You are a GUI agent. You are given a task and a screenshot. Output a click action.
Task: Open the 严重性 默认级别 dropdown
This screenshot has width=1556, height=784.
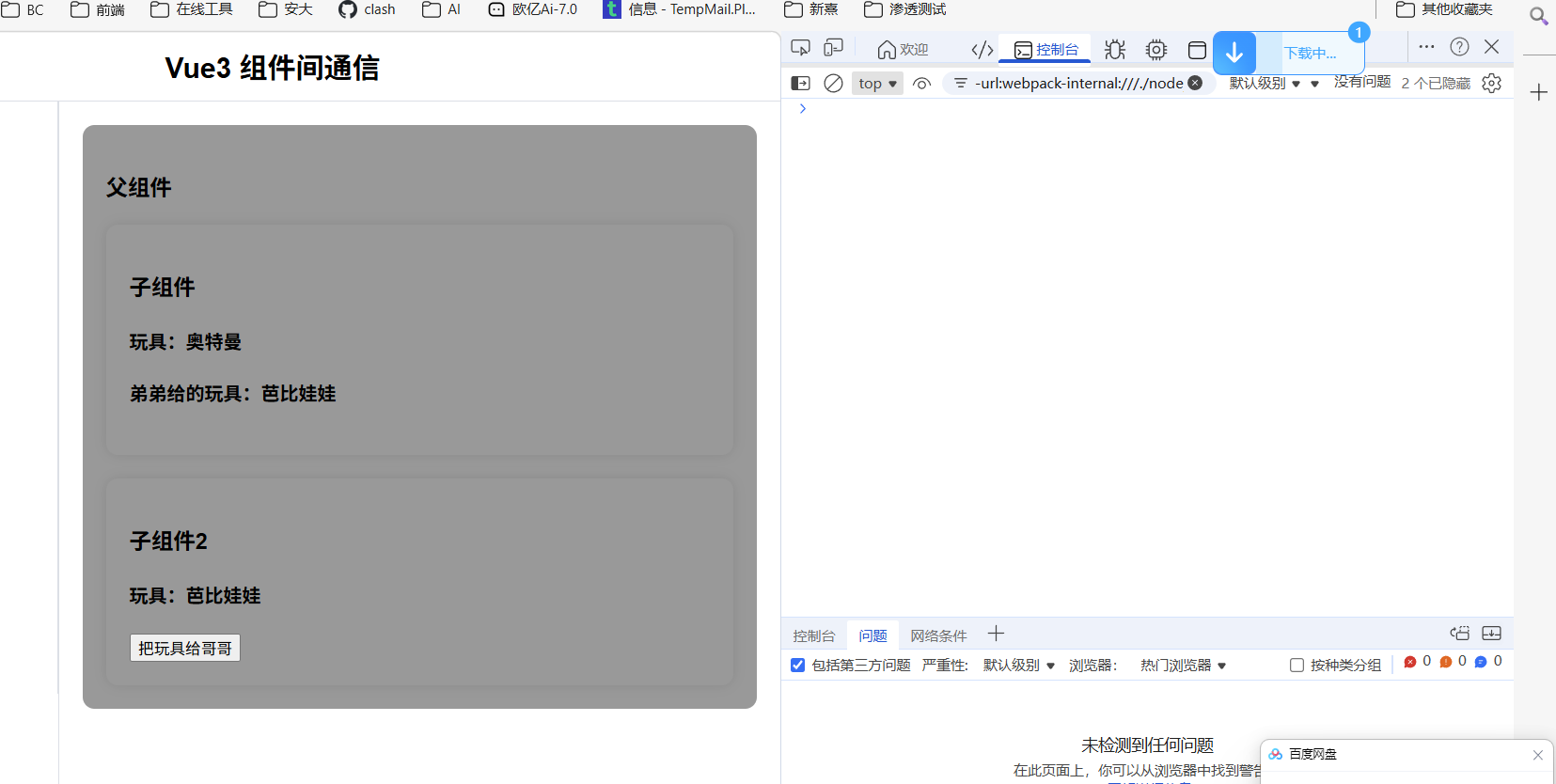coord(1018,666)
